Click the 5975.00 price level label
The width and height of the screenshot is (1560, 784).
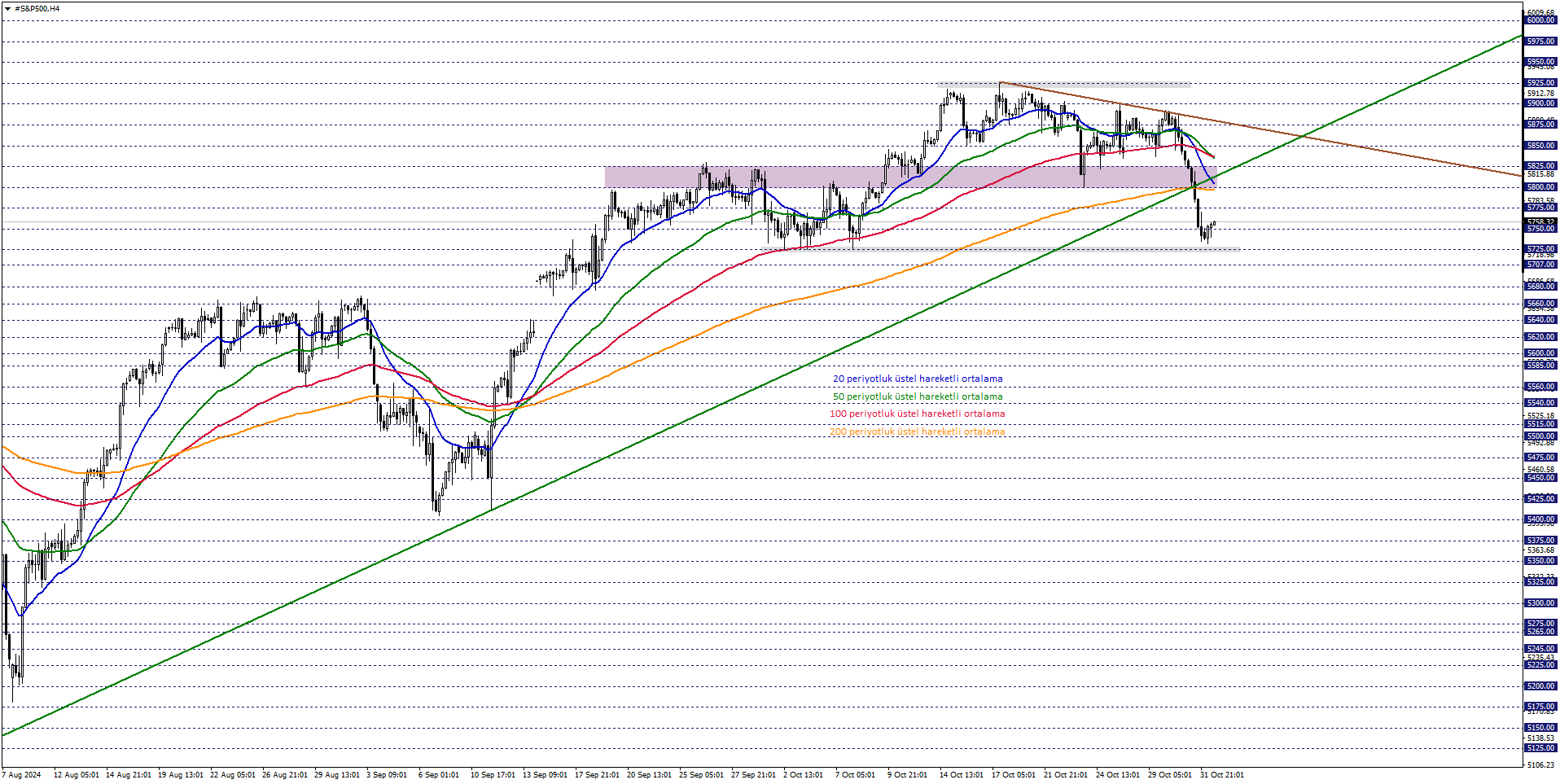click(x=1540, y=42)
